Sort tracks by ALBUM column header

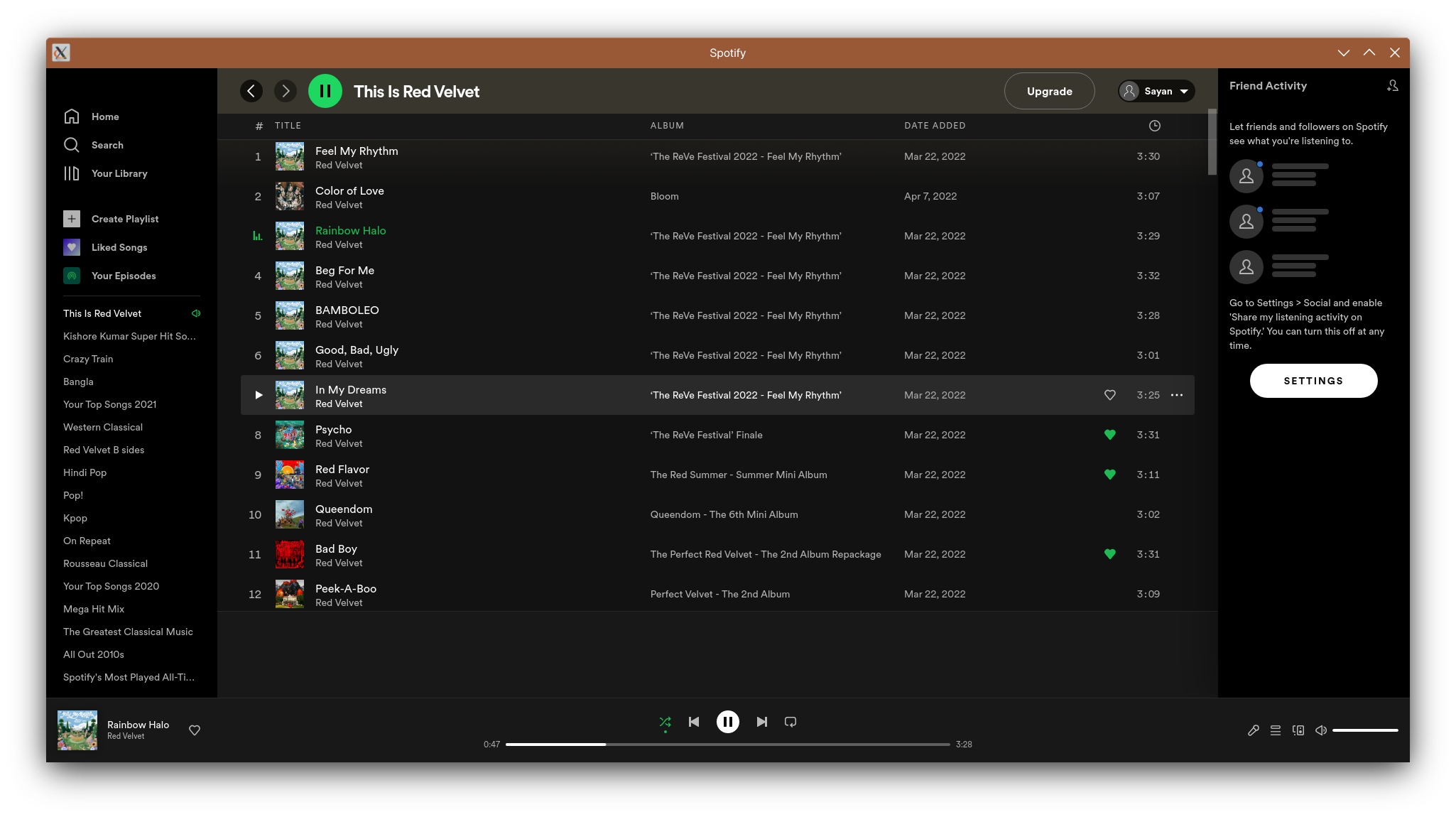[x=667, y=126]
